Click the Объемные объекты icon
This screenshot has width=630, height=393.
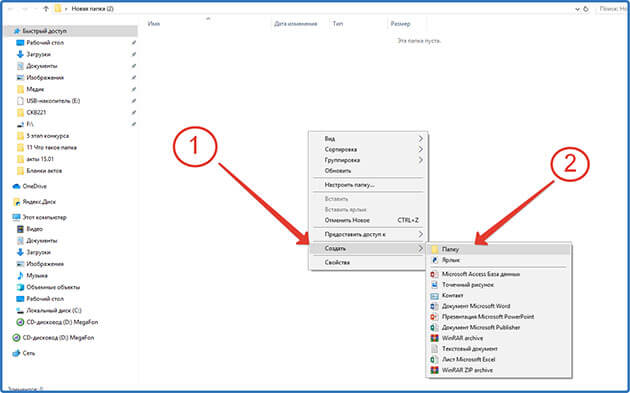point(20,287)
